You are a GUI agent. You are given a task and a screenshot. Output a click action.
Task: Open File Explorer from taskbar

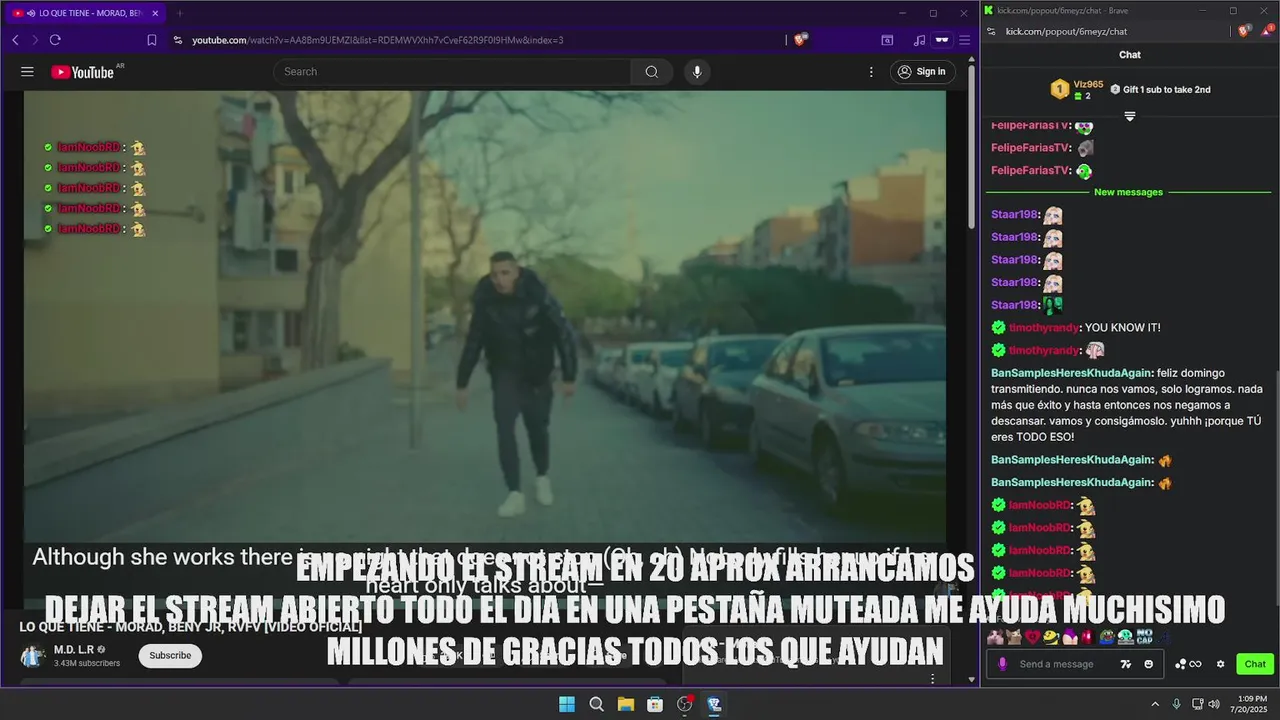(x=625, y=704)
